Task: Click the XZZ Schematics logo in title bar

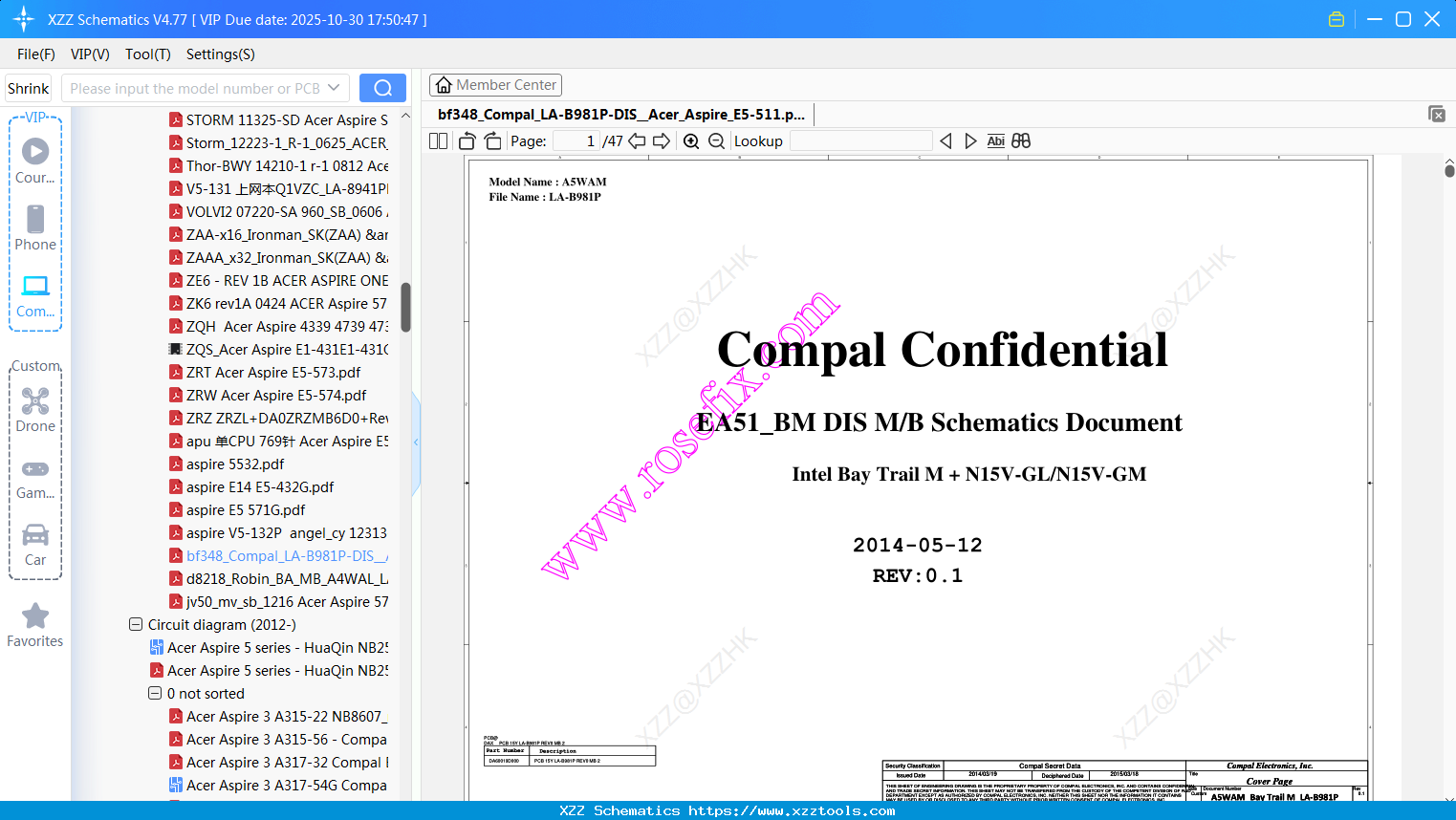Action: pos(24,19)
